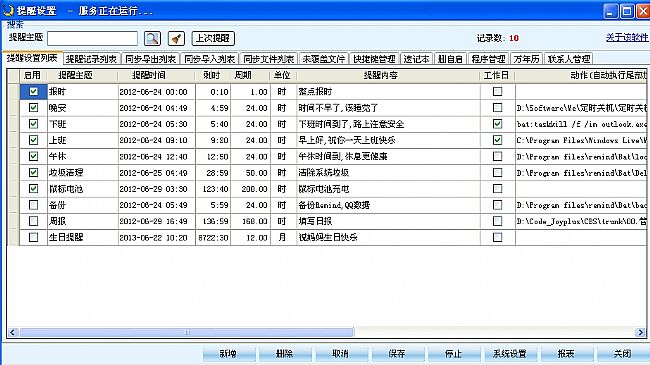This screenshot has height=365, width=650.
Task: Click the 200.00 period cell
Action: click(x=251, y=189)
